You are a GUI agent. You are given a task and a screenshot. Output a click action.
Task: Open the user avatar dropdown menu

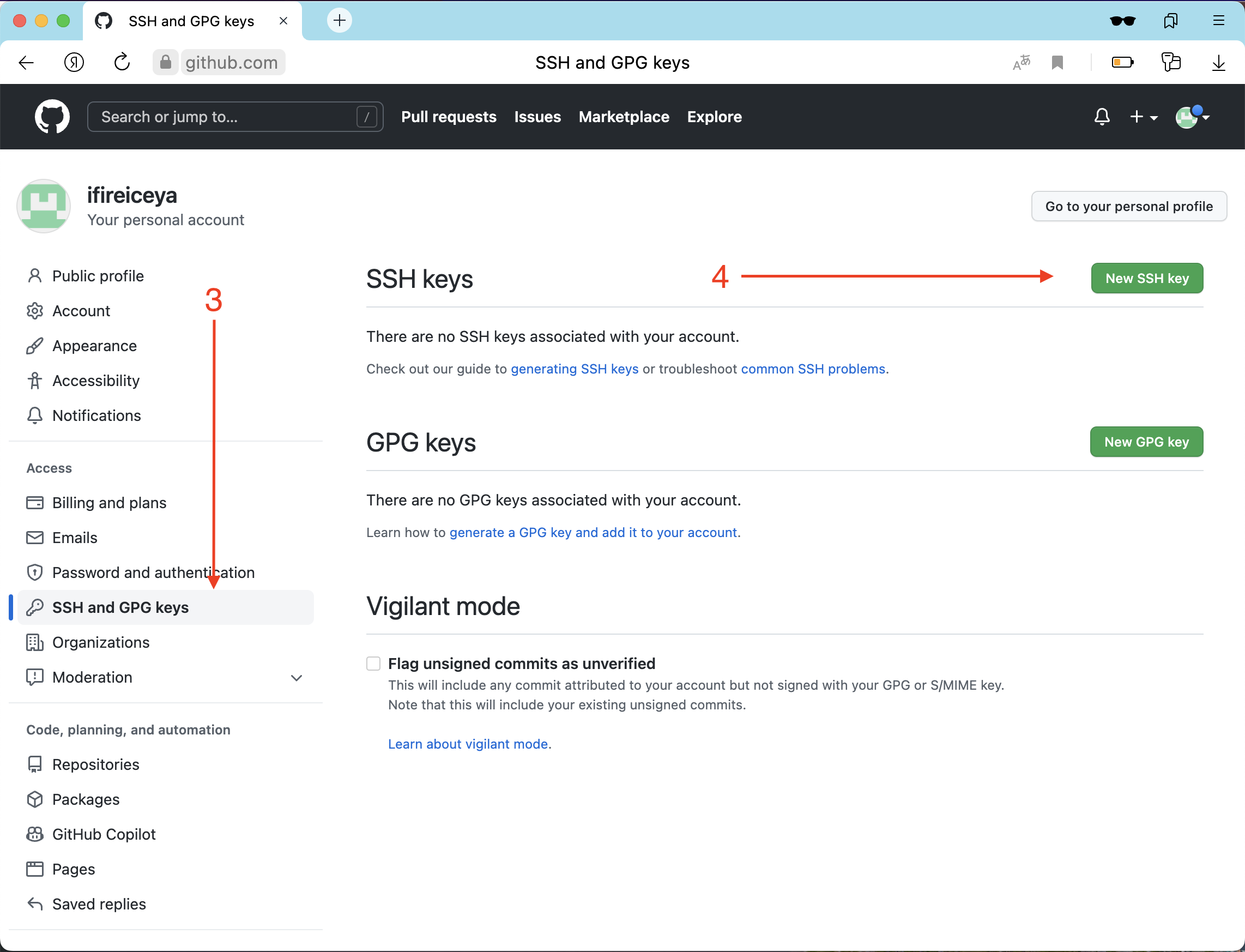click(x=1192, y=117)
